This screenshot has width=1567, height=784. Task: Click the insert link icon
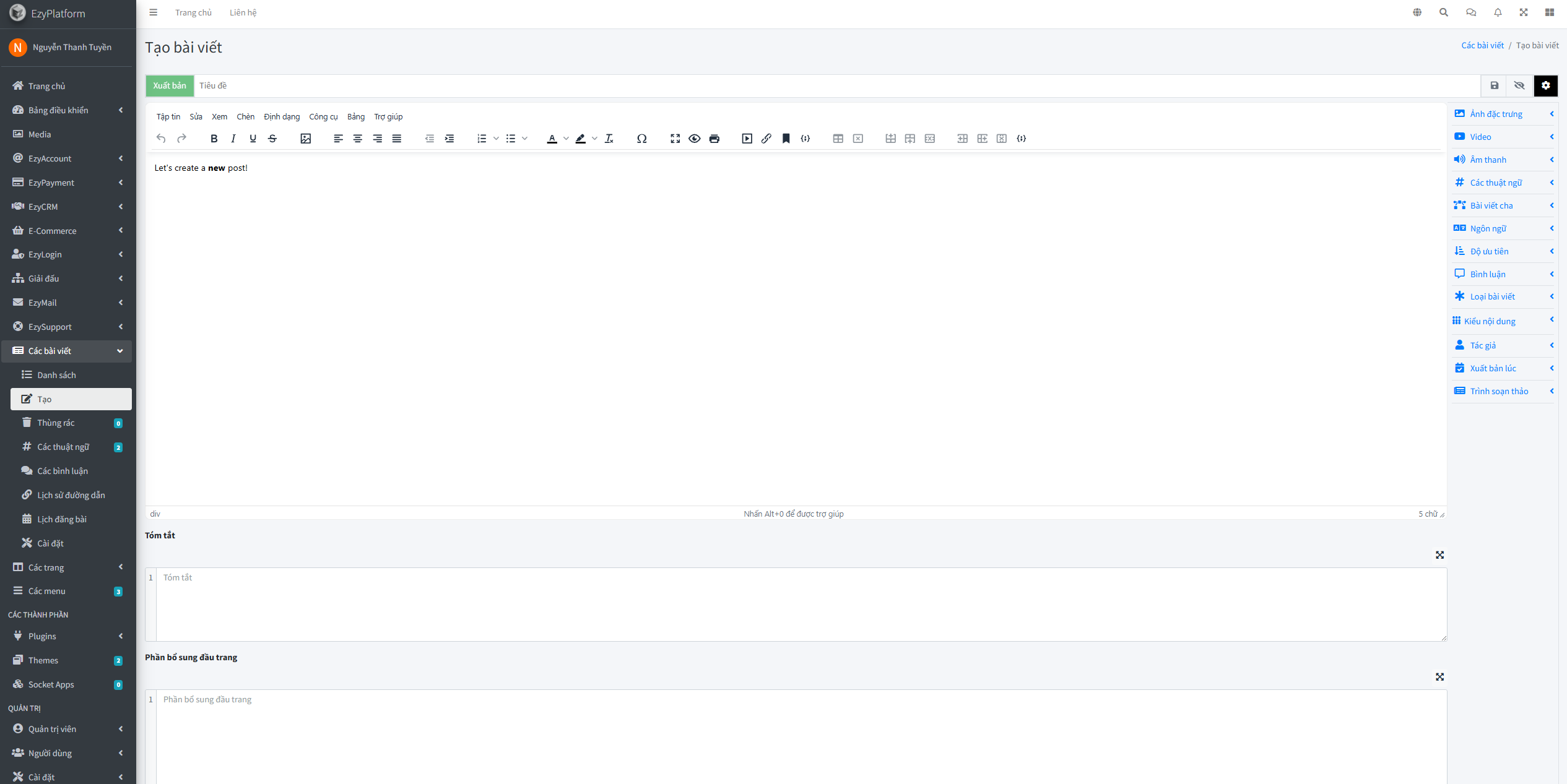point(766,139)
